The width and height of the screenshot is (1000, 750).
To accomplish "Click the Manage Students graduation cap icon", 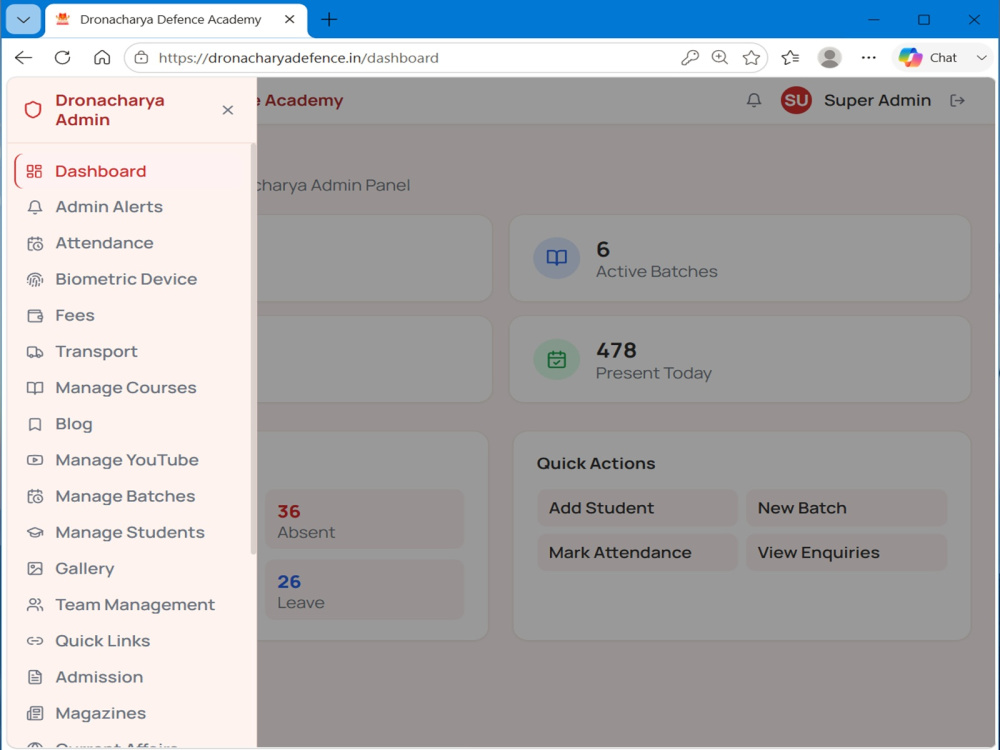I will [34, 533].
